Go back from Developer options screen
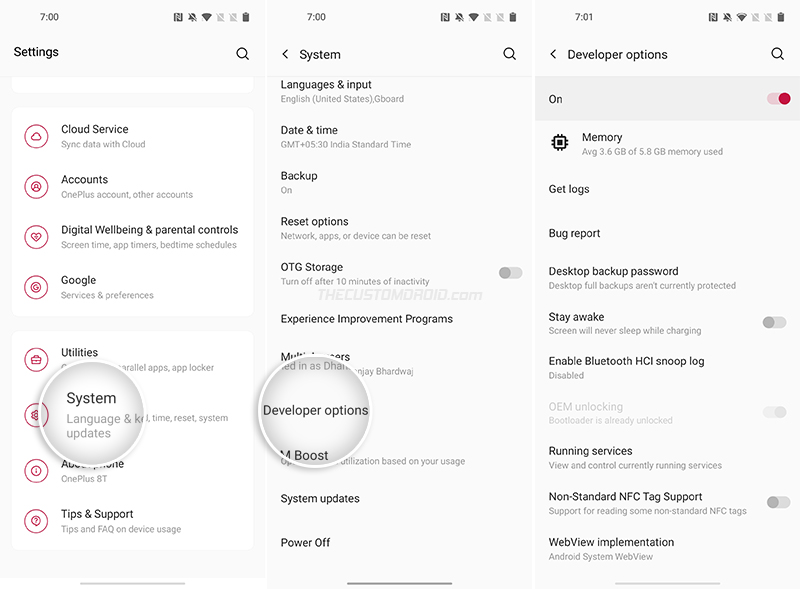This screenshot has width=800, height=589. coord(553,54)
